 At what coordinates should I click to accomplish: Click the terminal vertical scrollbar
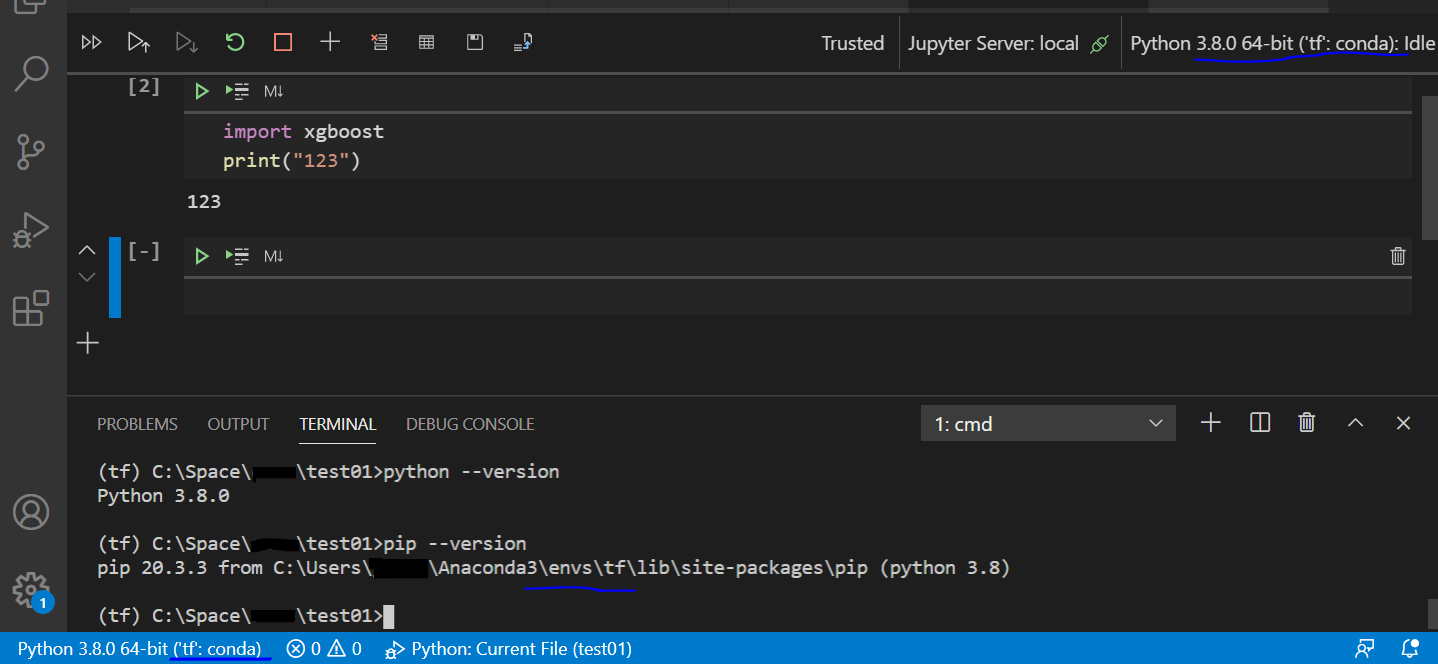1433,613
